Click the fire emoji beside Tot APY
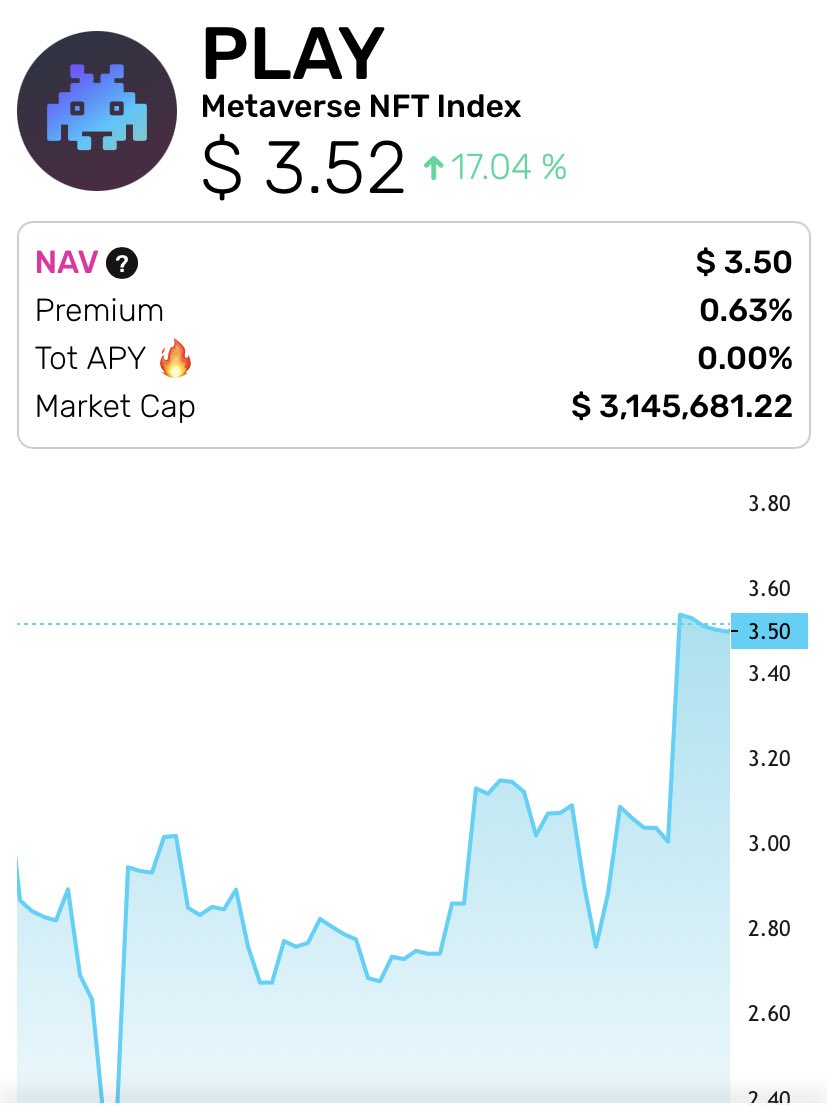This screenshot has width=827, height=1105. click(175, 358)
